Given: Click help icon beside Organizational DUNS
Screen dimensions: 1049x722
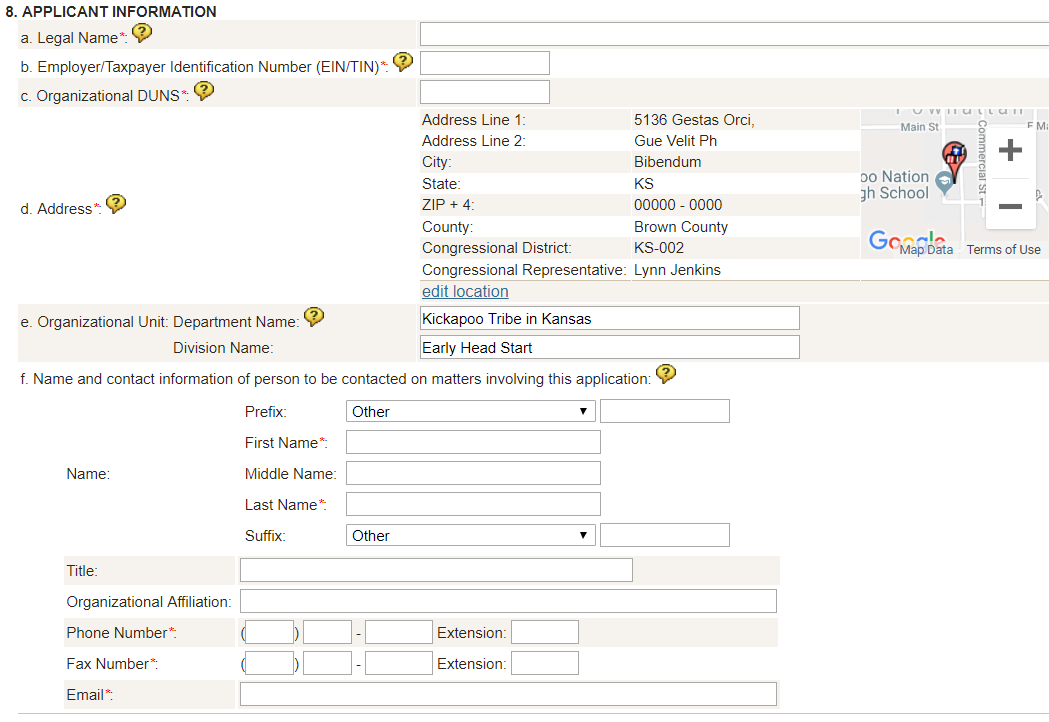Looking at the screenshot, I should (204, 91).
